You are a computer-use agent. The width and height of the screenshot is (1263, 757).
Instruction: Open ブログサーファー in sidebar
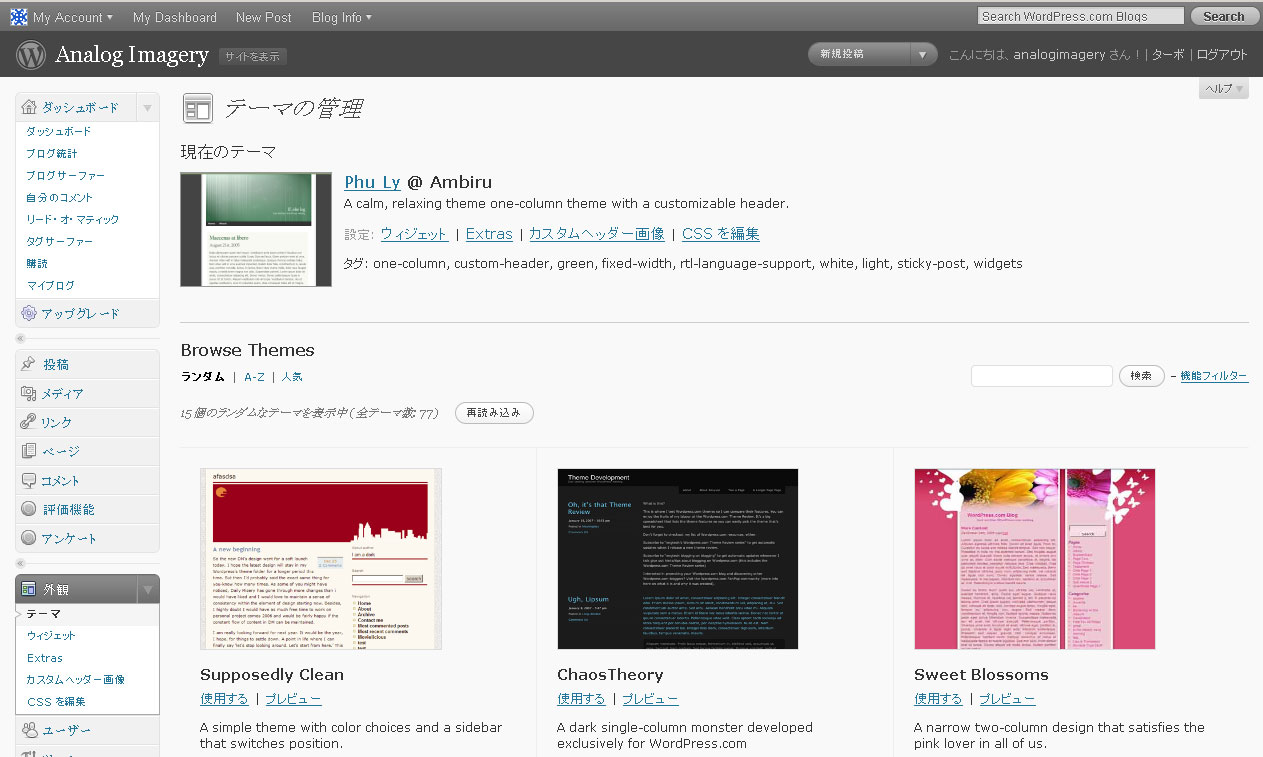click(x=65, y=175)
